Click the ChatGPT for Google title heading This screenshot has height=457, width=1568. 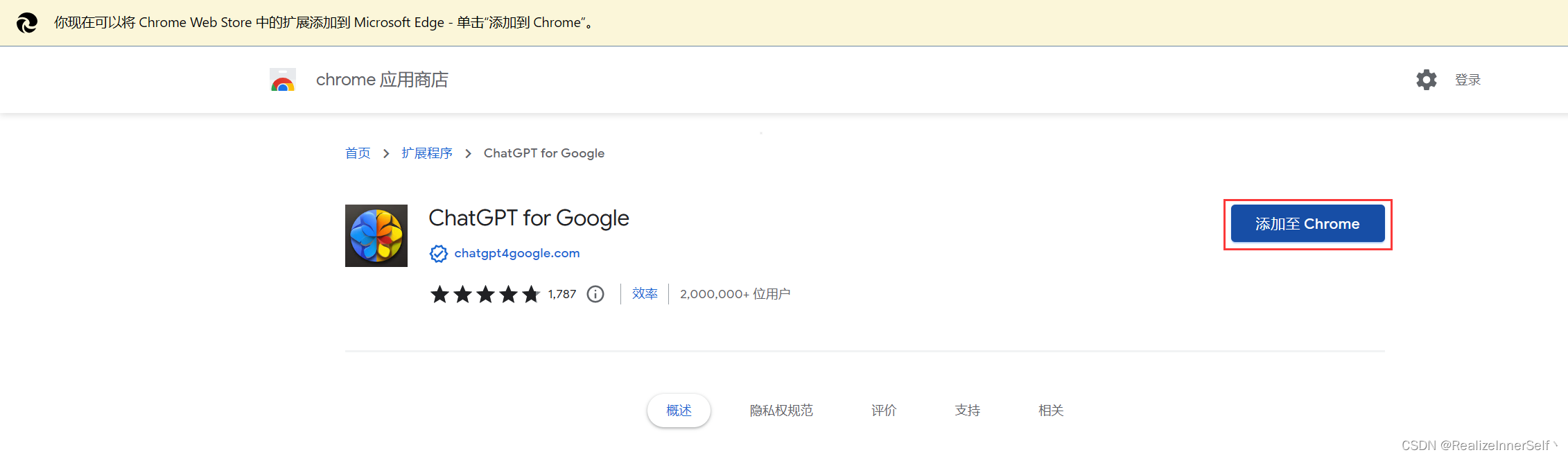point(529,218)
